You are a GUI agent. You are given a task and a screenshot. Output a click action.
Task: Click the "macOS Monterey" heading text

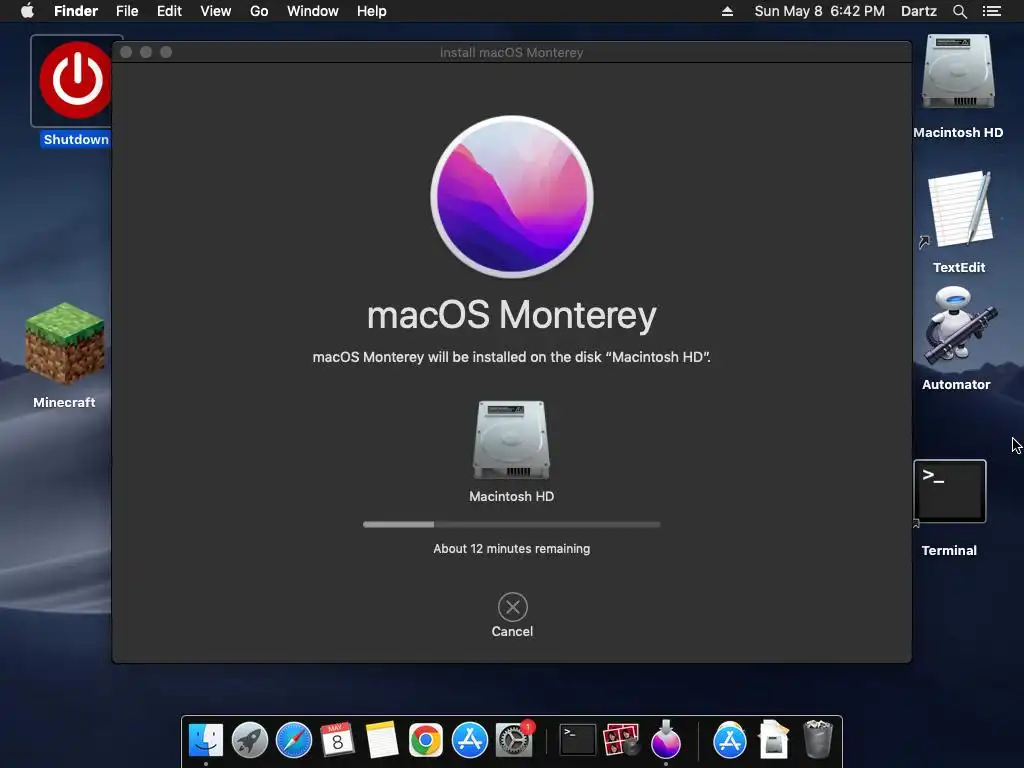[511, 315]
